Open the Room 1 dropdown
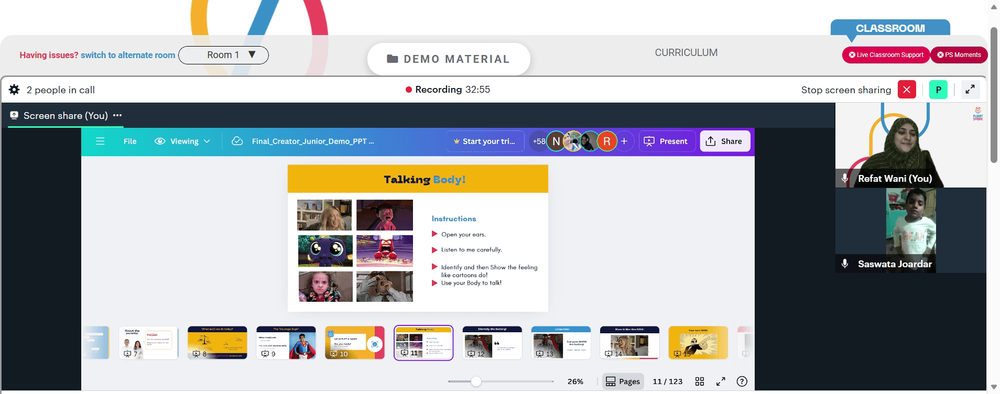The width and height of the screenshot is (1000, 394). [x=223, y=55]
